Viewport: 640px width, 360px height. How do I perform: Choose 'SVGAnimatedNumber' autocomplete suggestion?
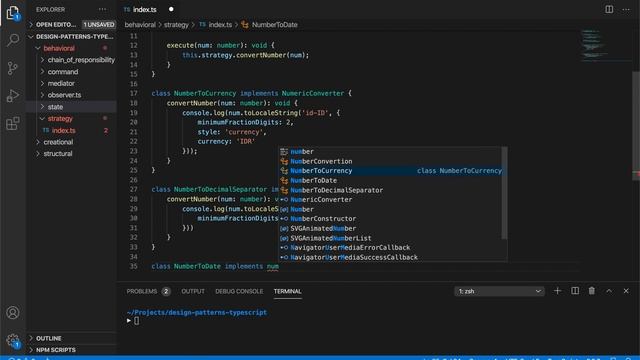[391, 229]
